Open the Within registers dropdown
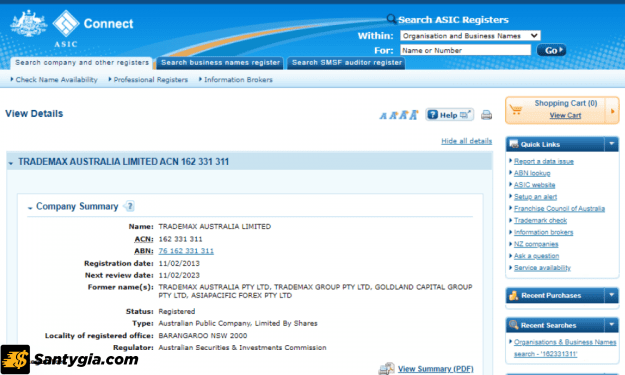 point(470,36)
